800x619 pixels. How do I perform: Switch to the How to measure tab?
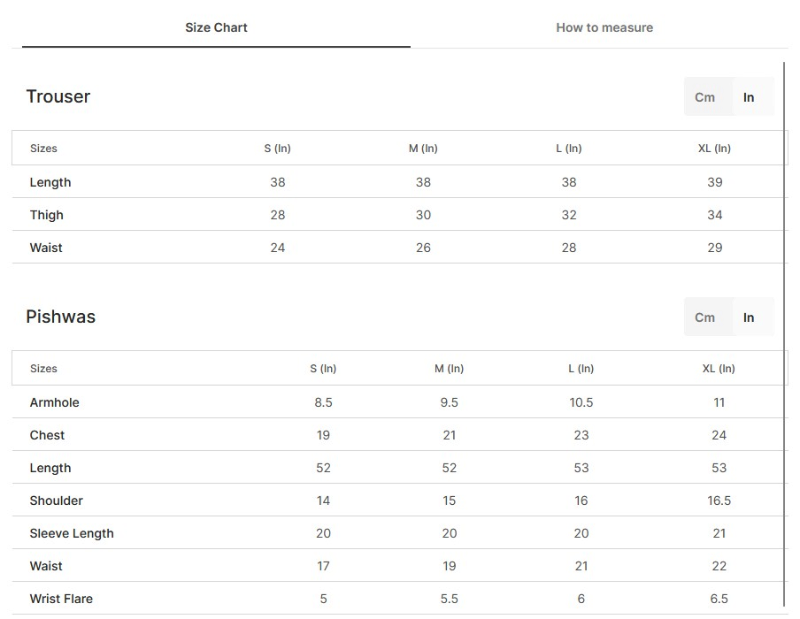(x=604, y=28)
